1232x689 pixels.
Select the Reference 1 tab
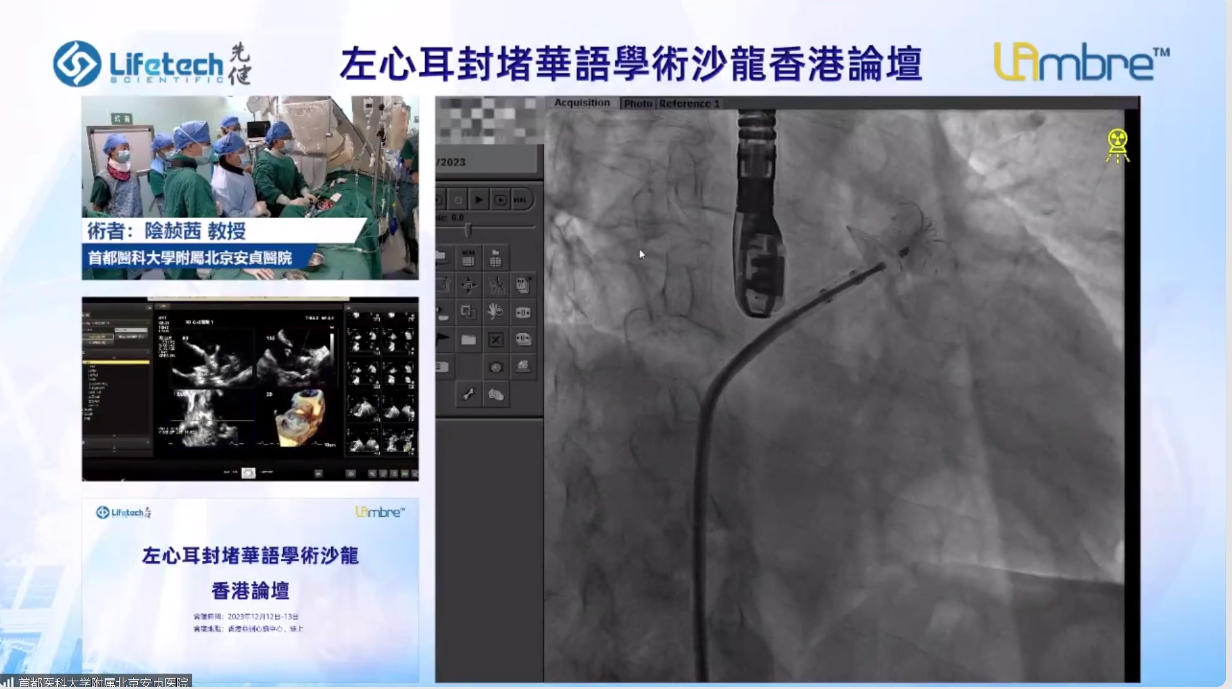coord(689,104)
